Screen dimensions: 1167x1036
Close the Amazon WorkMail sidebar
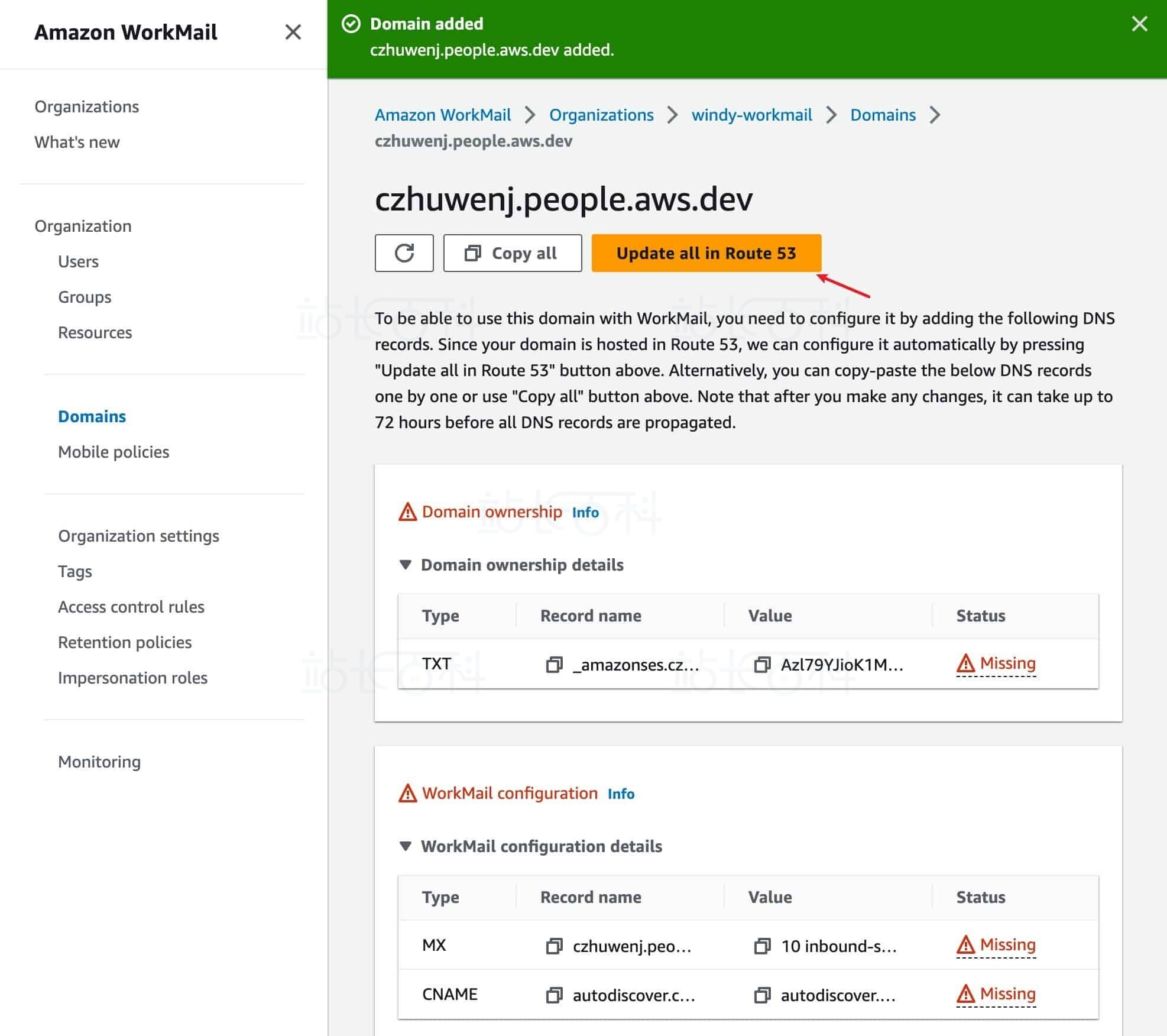pos(293,32)
